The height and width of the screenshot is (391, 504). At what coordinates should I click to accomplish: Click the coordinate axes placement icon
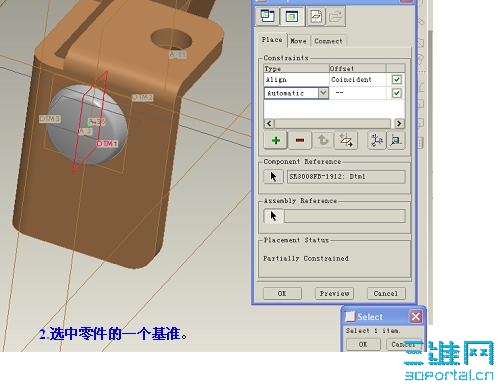pos(377,140)
